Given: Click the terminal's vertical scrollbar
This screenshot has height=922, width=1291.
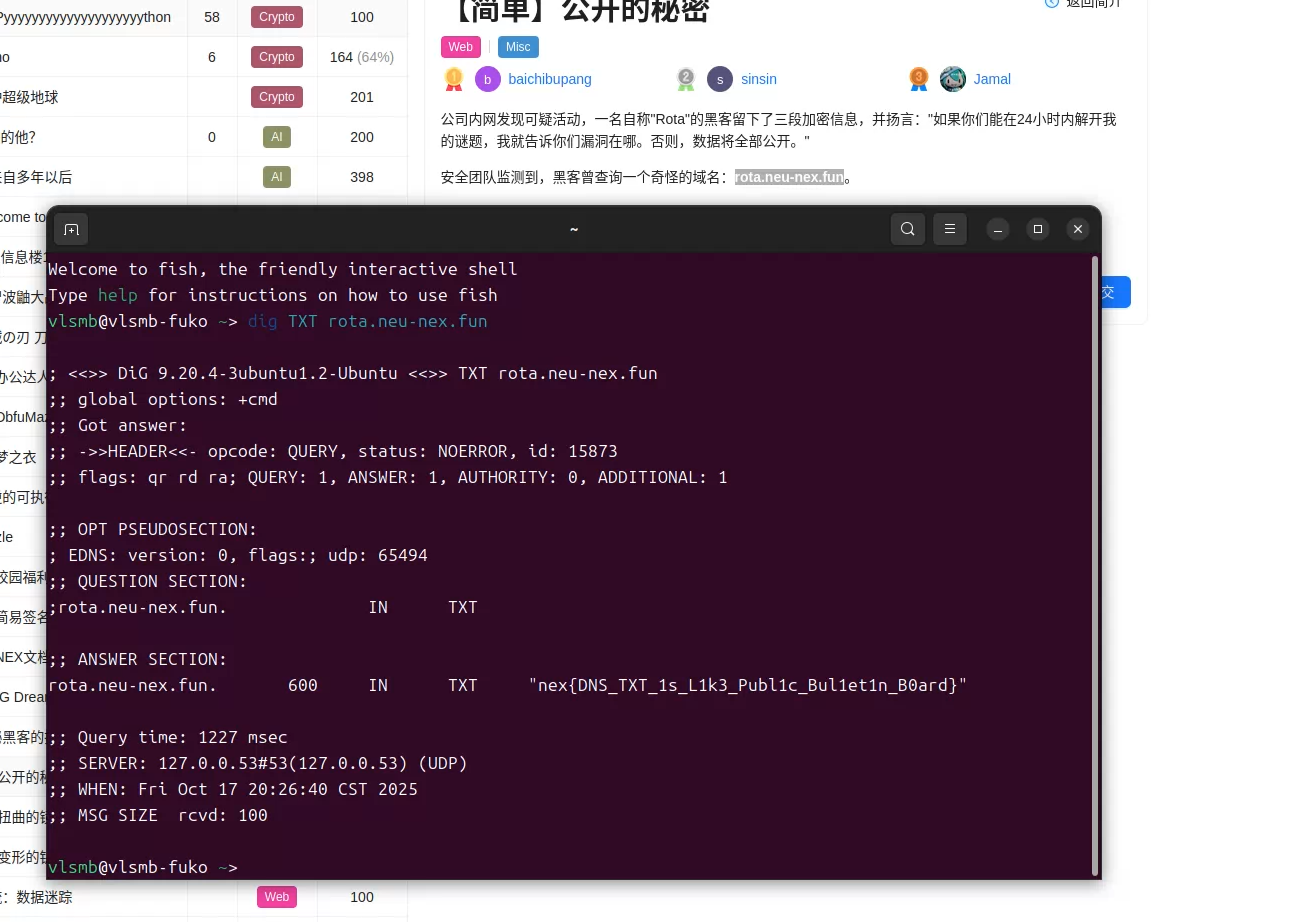Looking at the screenshot, I should click(x=1094, y=560).
